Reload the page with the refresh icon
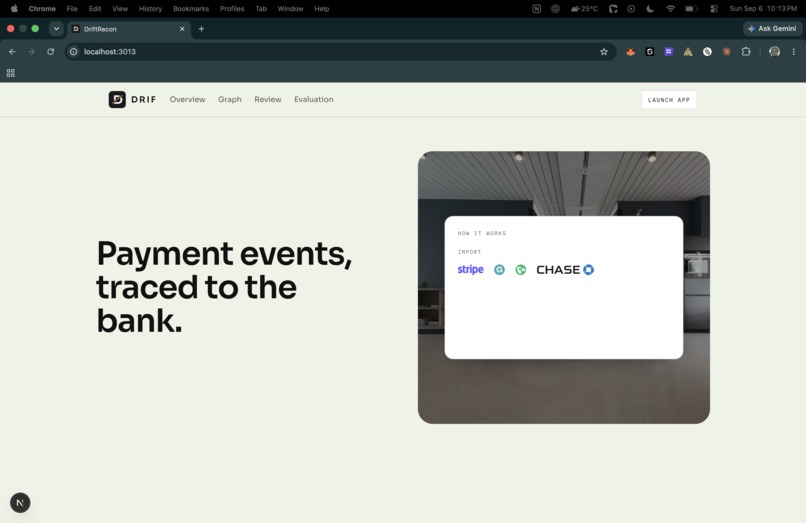Image resolution: width=806 pixels, height=523 pixels. [x=50, y=51]
